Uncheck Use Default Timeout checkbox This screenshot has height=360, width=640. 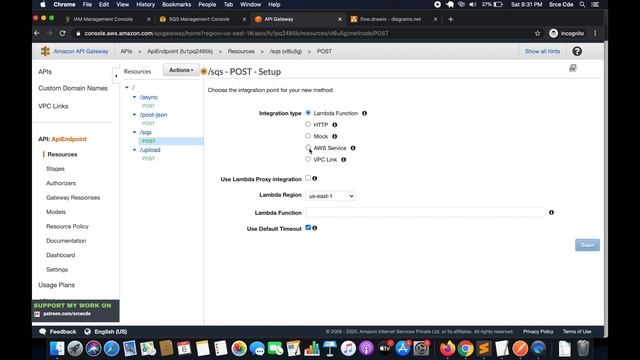(x=308, y=228)
